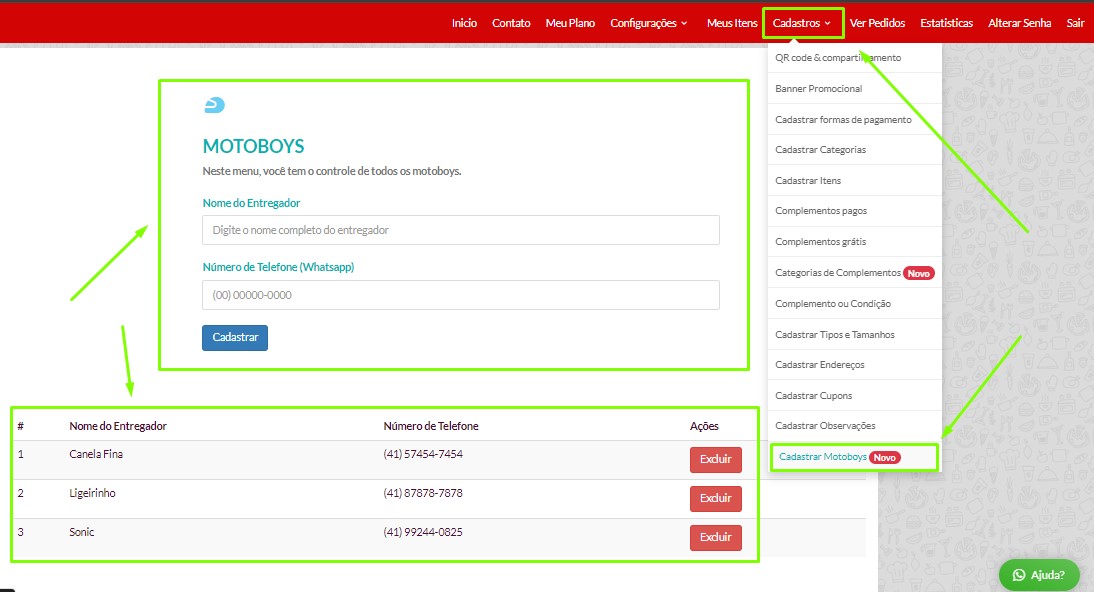
Task: Select Cadastrar Motoboys from the dropdown
Action: [x=823, y=457]
